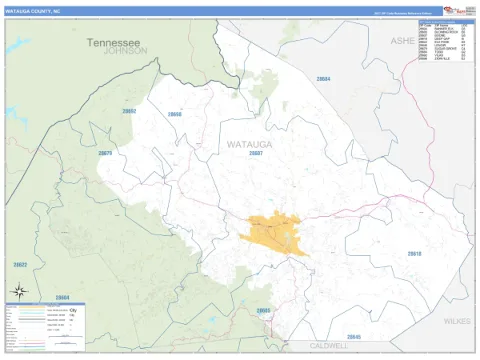This screenshot has height=360, width=480.
Task: Click the ZIP code index table
Action: (446, 41)
